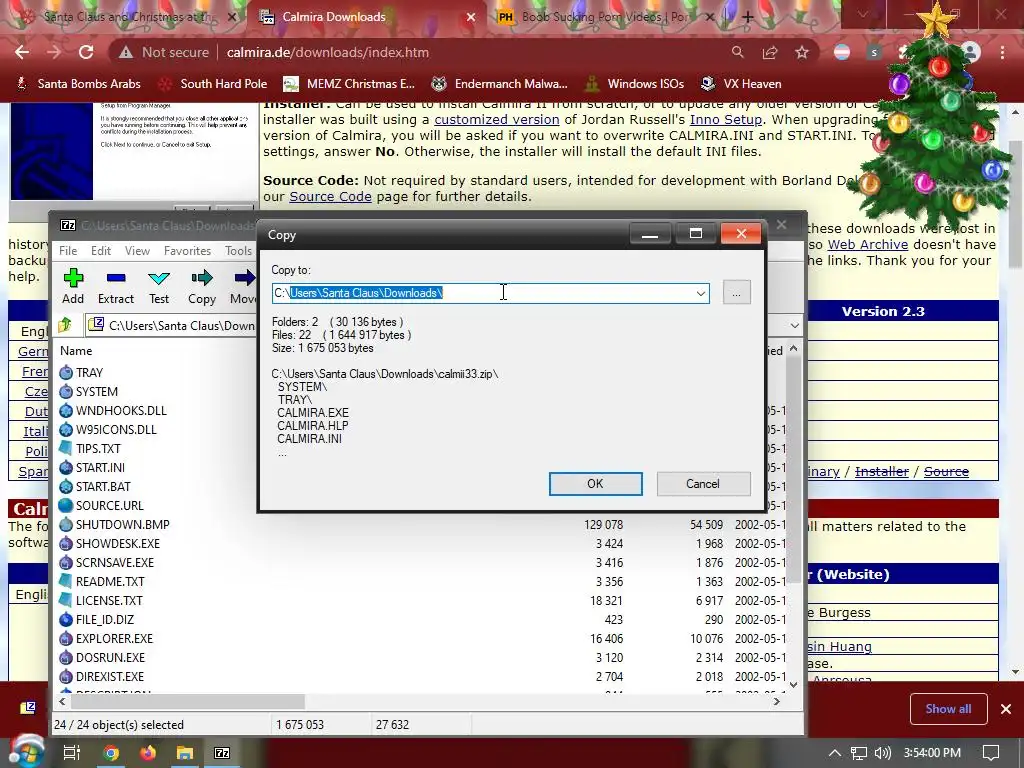The image size is (1024, 768).
Task: Click the clock showing 3:54:00 PM
Action: (x=932, y=753)
